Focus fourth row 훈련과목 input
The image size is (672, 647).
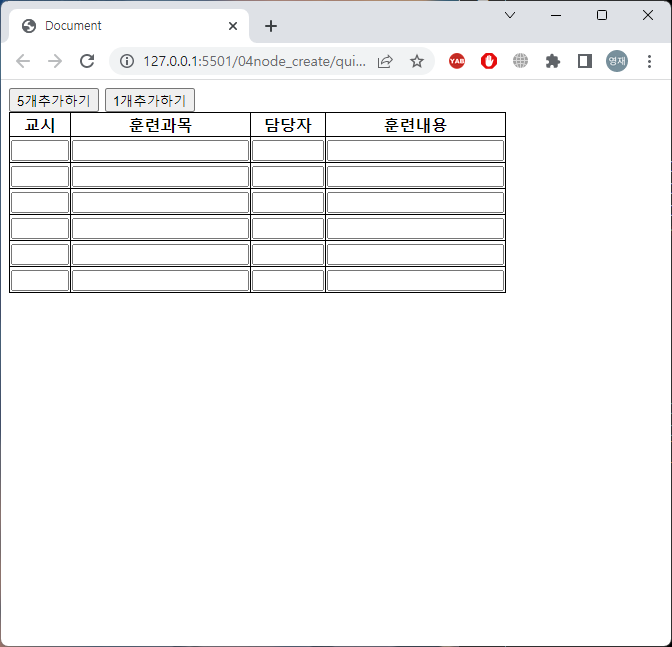tap(160, 228)
